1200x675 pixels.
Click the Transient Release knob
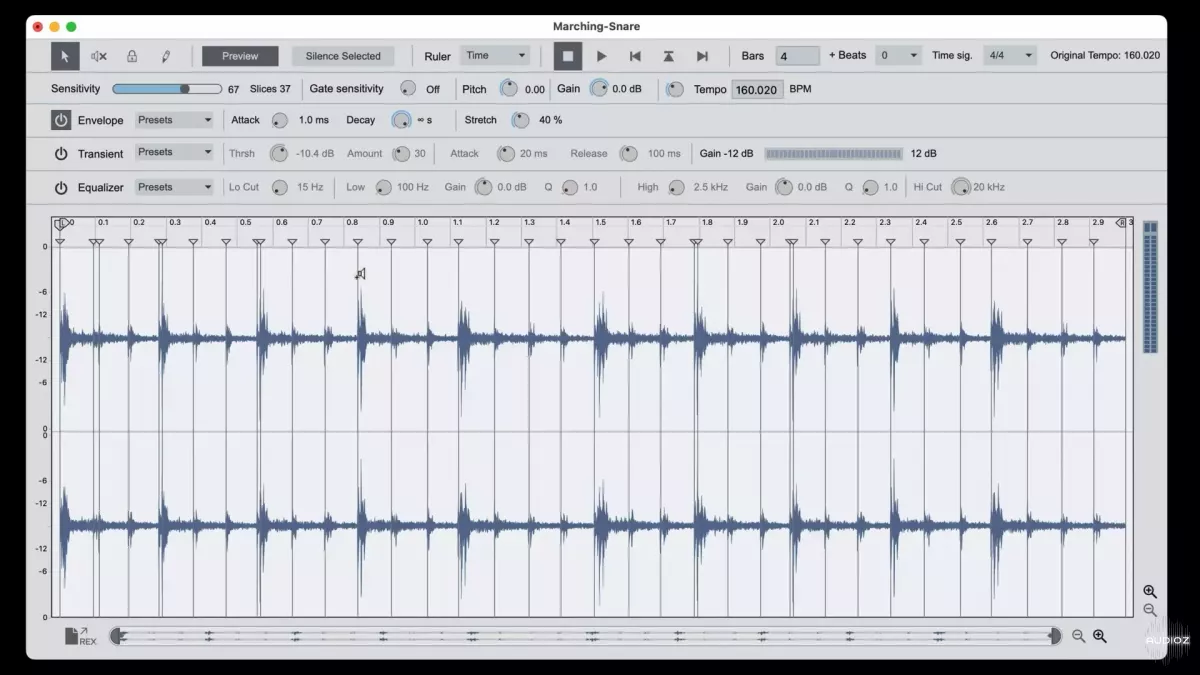pyautogui.click(x=628, y=154)
